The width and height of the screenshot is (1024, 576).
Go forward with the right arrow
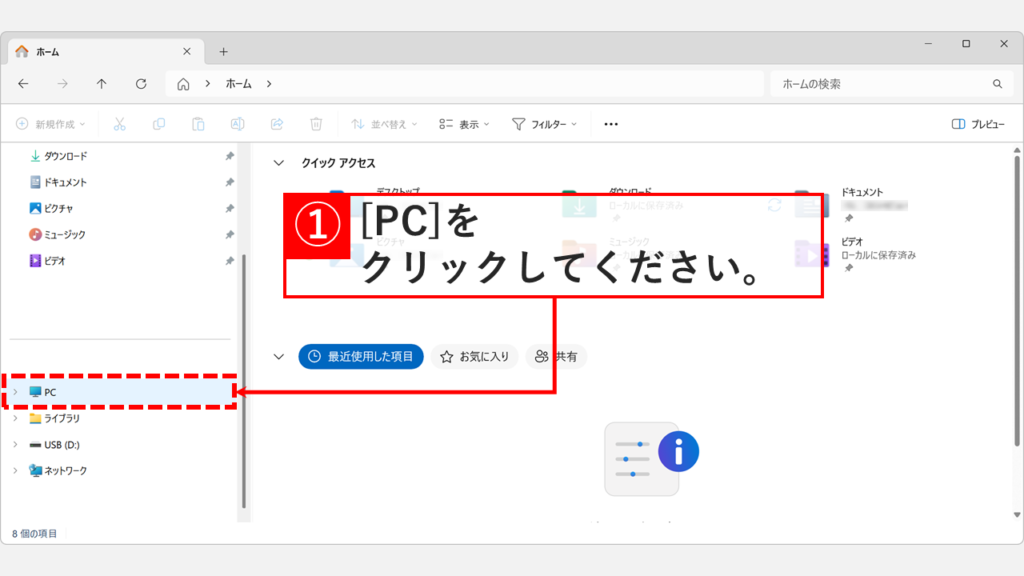pyautogui.click(x=63, y=84)
